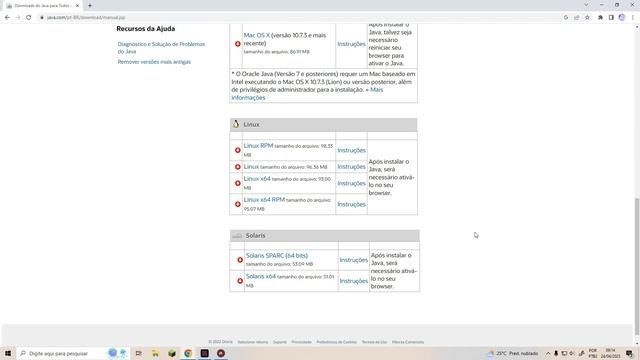This screenshot has width=640, height=360.
Task: Click the browser forward arrow
Action: (18, 18)
